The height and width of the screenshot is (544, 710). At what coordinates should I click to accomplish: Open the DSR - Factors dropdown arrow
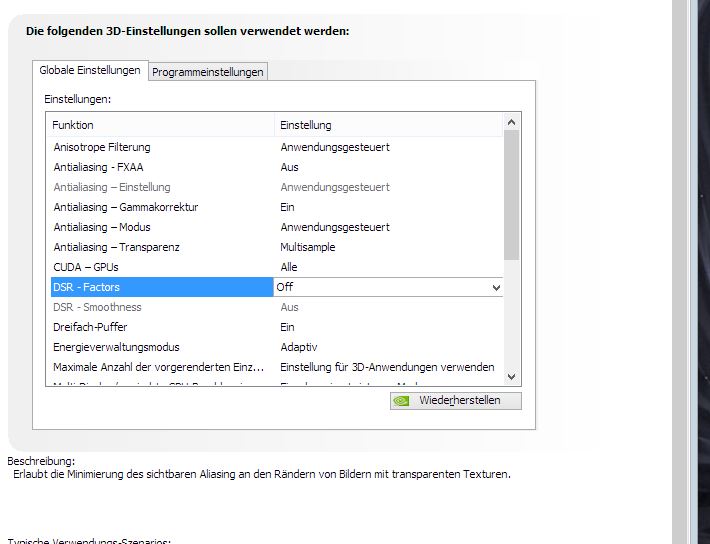click(496, 288)
